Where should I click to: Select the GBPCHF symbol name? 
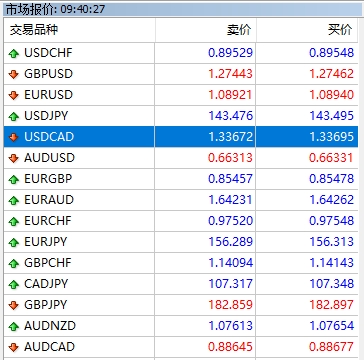click(x=48, y=263)
